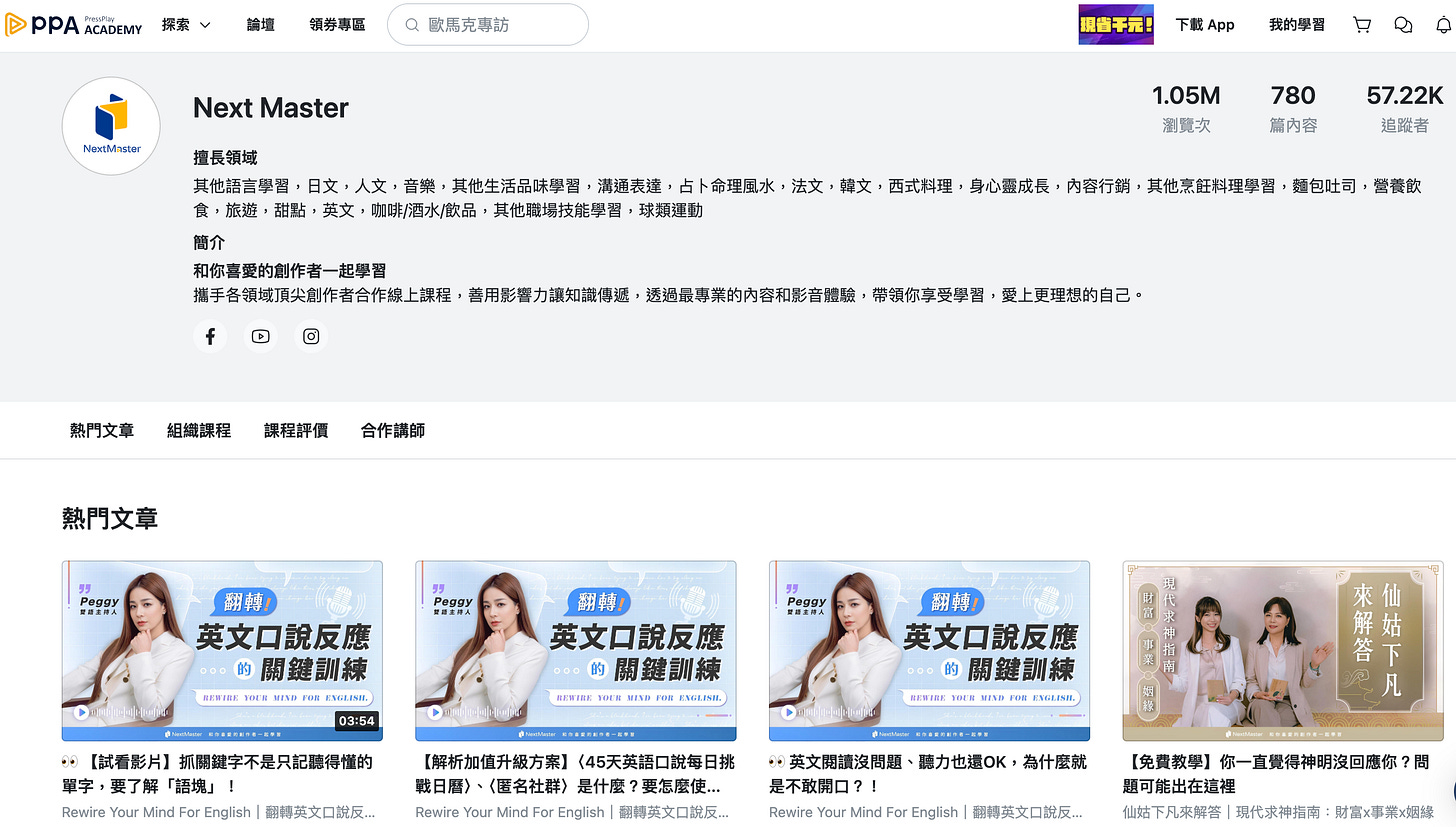This screenshot has width=1456, height=827.
Task: Click the 1.05M 瀏覽次 stat
Action: [1186, 109]
